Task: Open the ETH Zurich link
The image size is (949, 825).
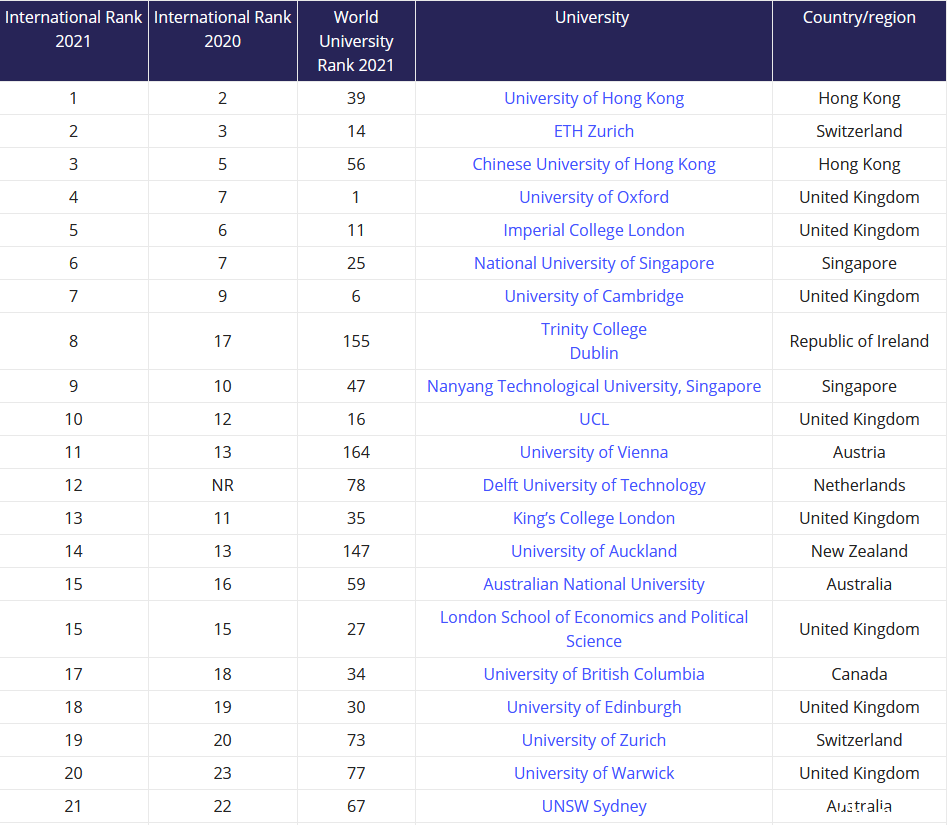Action: click(x=594, y=131)
